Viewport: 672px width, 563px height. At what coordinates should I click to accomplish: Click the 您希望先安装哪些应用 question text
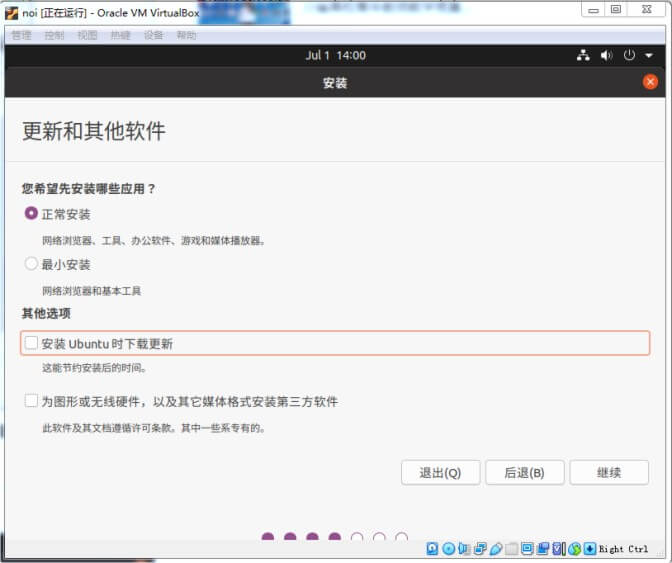click(88, 189)
